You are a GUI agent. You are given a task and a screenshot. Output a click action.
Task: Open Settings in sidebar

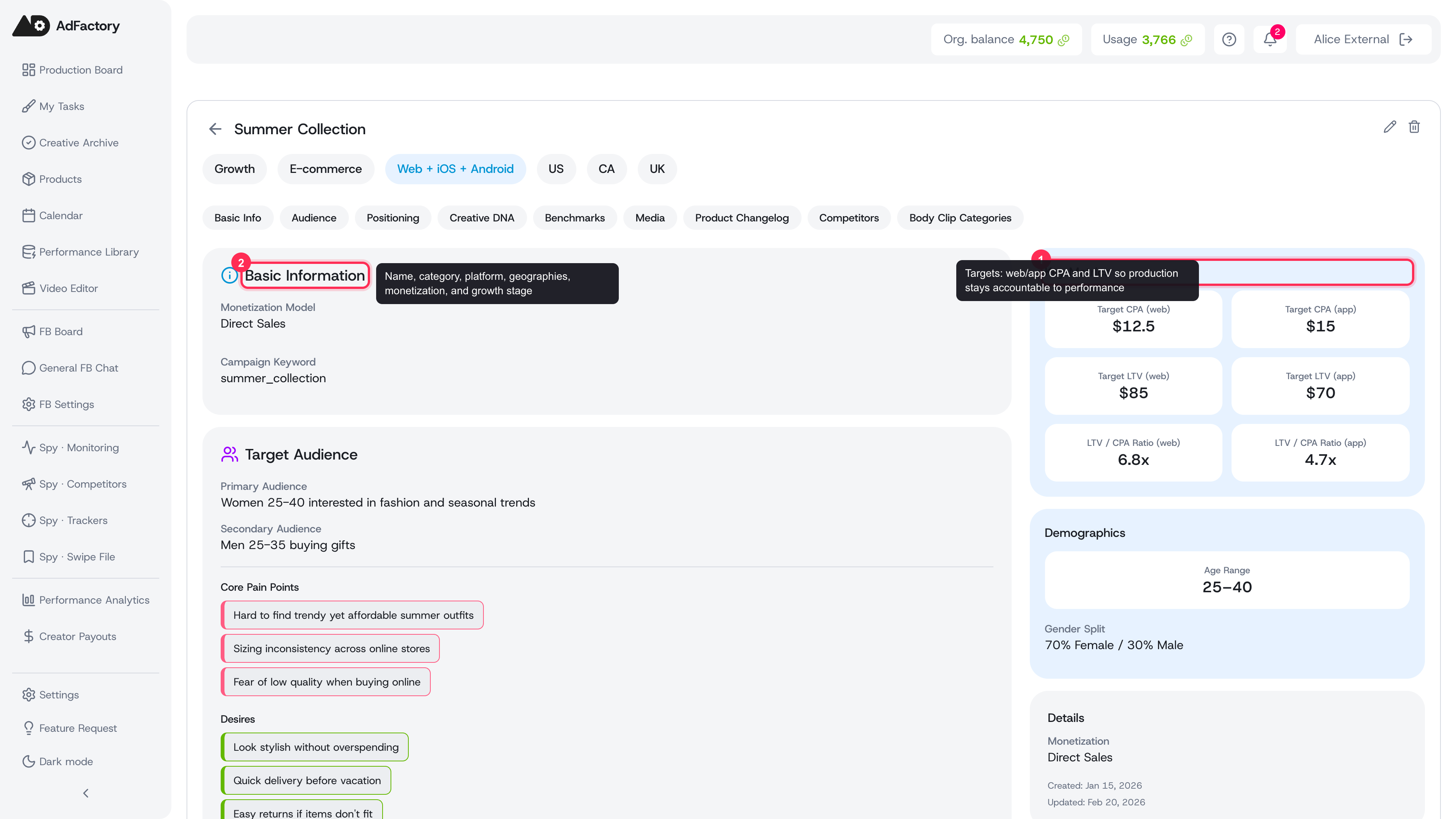click(50, 695)
